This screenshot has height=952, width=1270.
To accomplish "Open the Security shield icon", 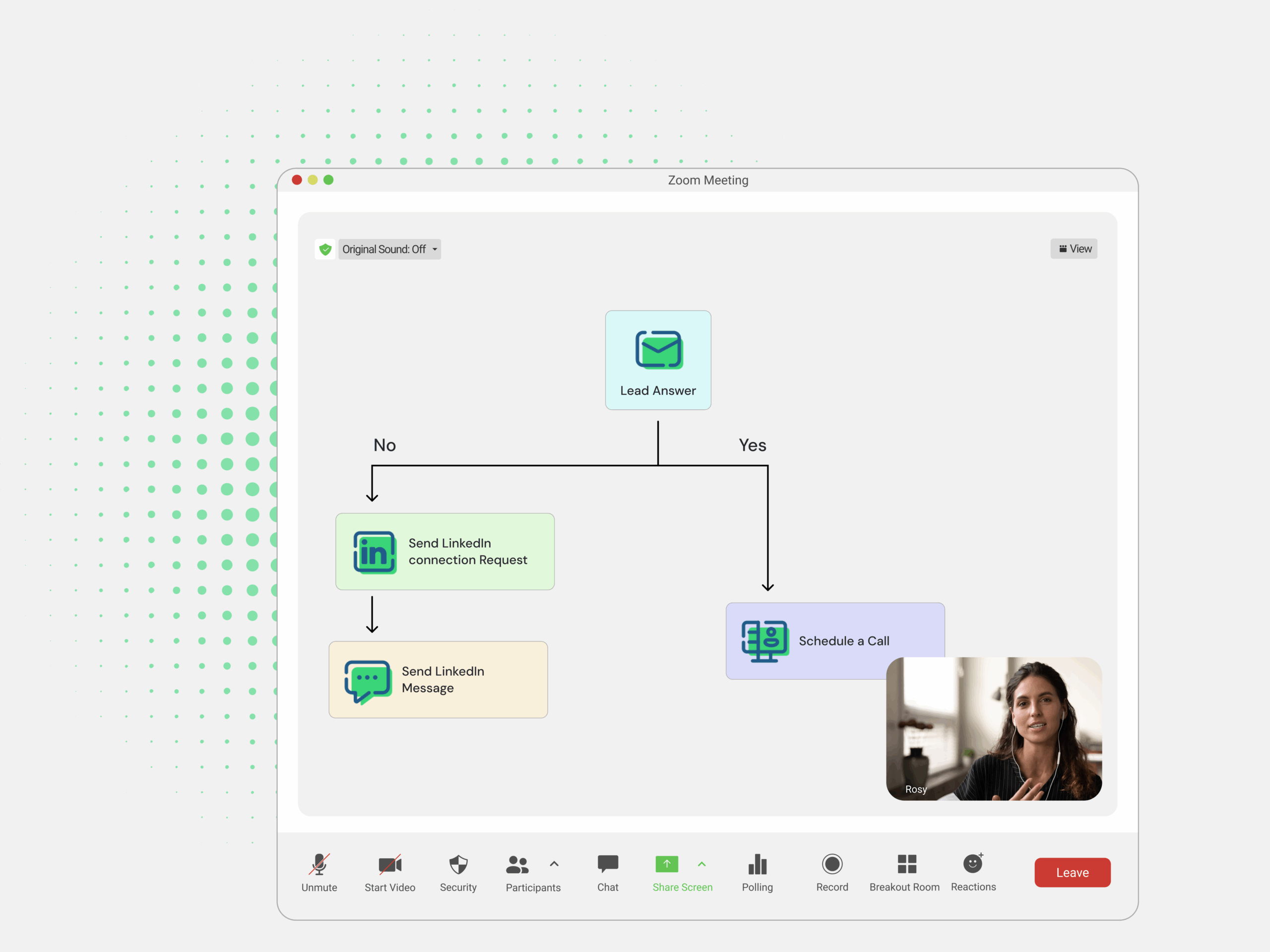I will point(458,864).
